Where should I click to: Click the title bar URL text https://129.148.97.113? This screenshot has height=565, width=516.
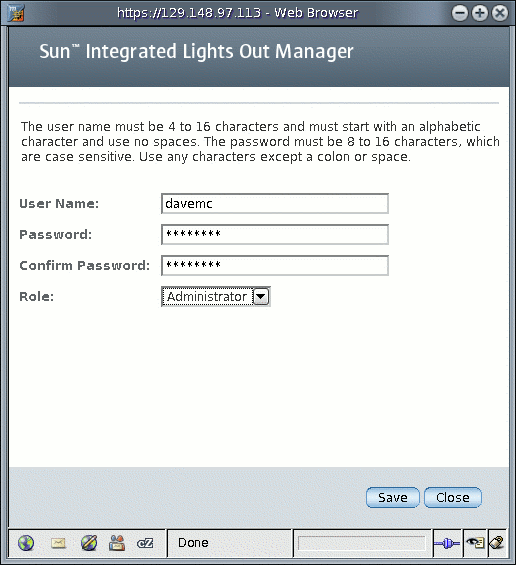click(x=189, y=13)
